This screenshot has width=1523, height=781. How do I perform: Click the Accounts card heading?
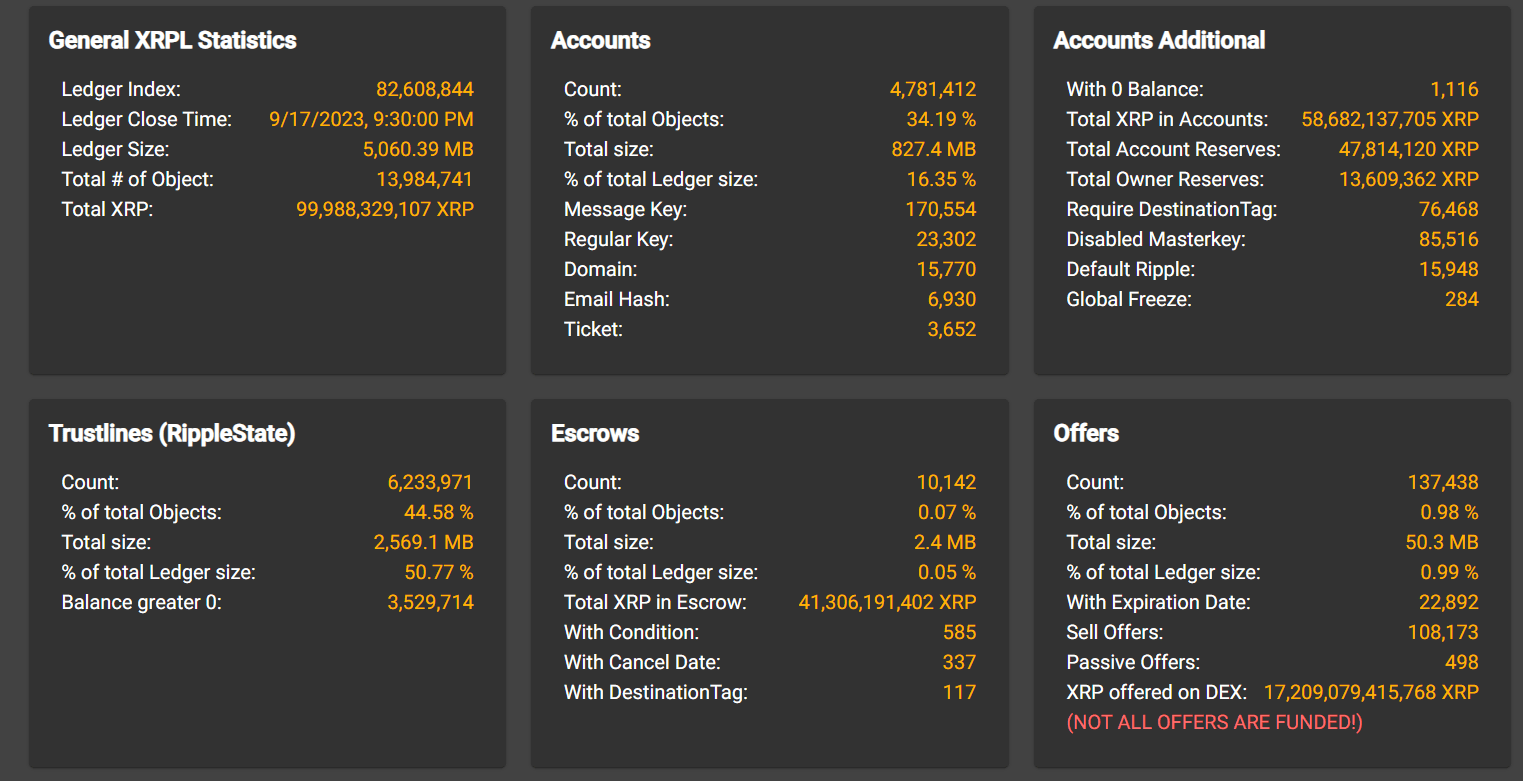(x=601, y=40)
